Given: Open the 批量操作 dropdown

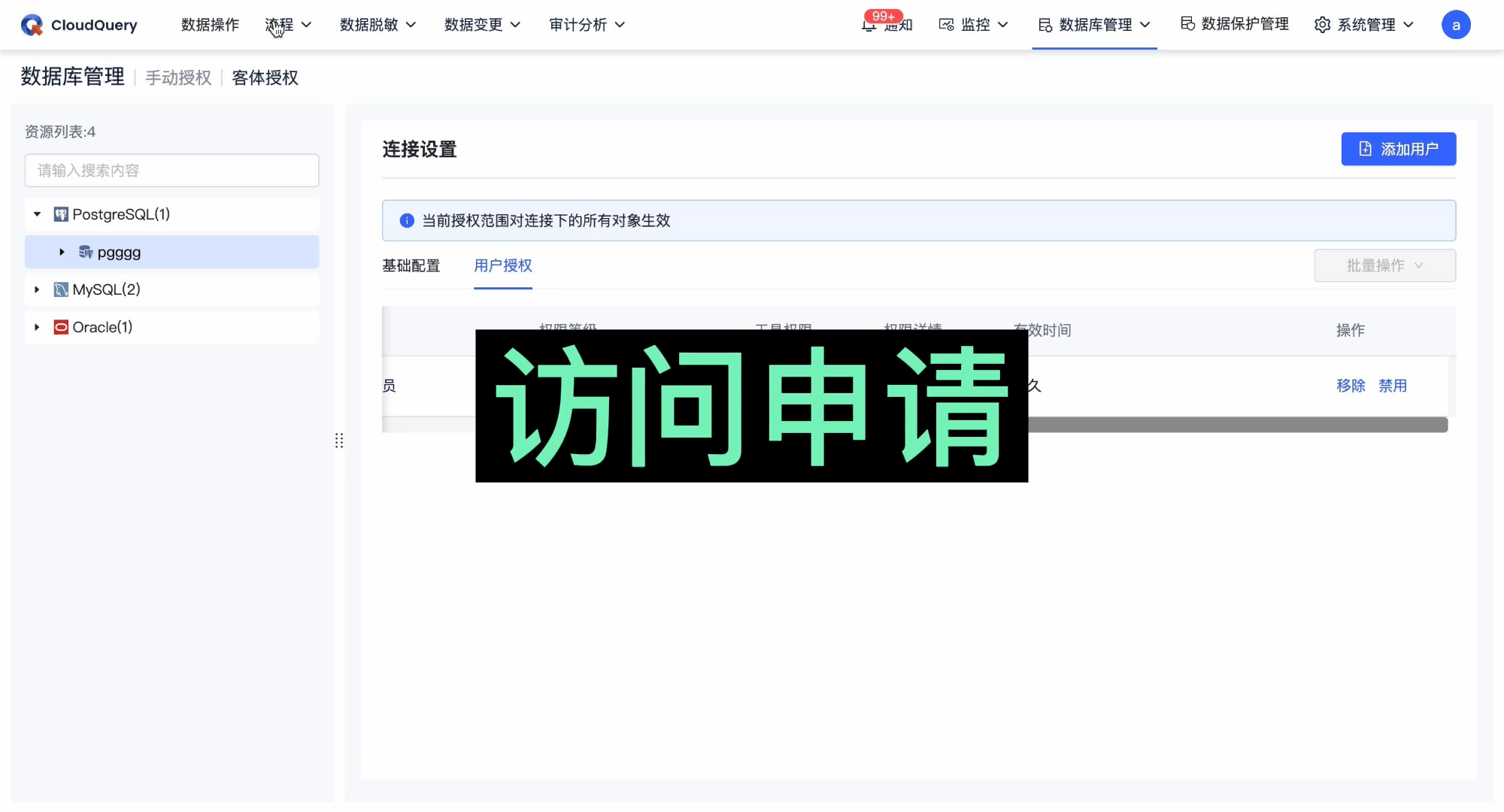Looking at the screenshot, I should [1384, 265].
